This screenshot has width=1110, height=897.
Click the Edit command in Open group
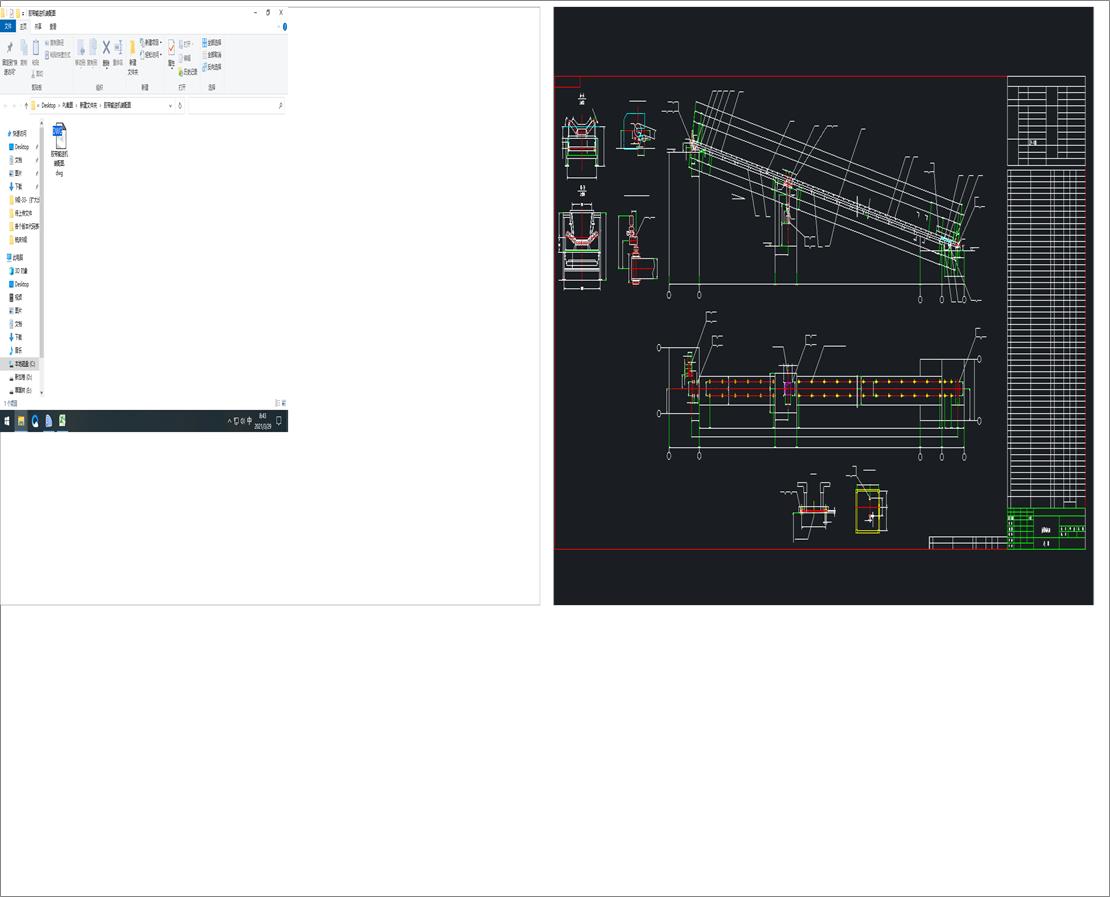(184, 58)
